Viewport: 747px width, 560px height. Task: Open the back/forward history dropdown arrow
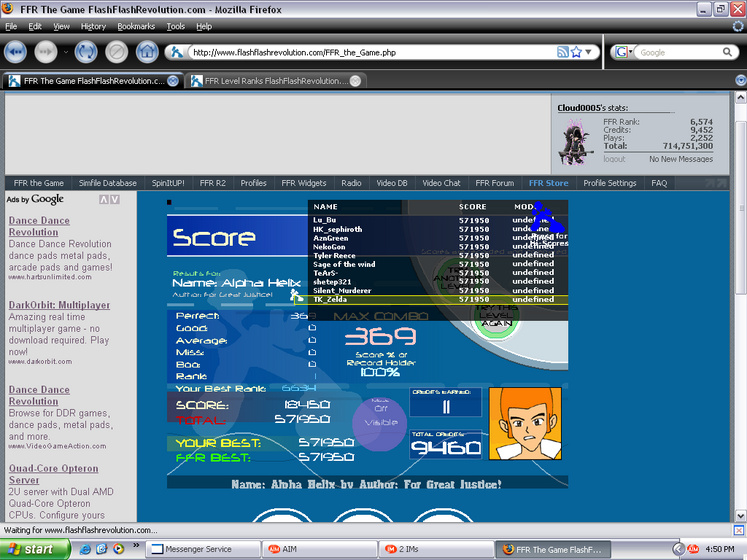66,52
